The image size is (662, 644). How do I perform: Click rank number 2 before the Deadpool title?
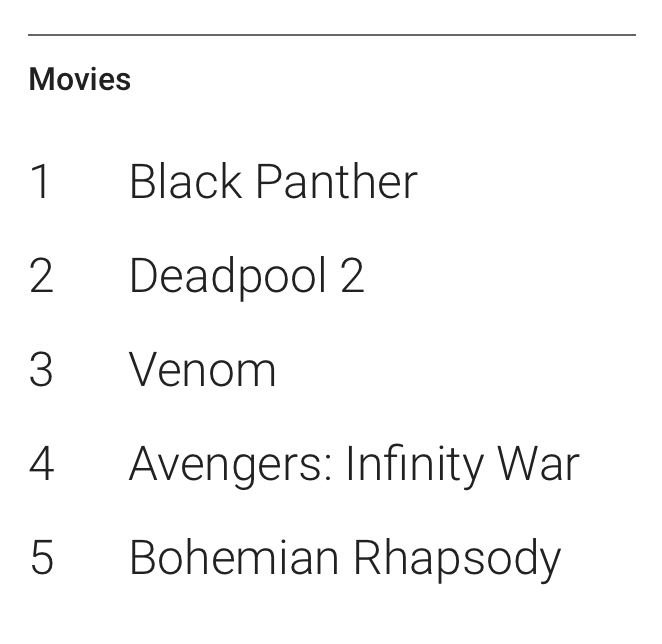pos(41,276)
